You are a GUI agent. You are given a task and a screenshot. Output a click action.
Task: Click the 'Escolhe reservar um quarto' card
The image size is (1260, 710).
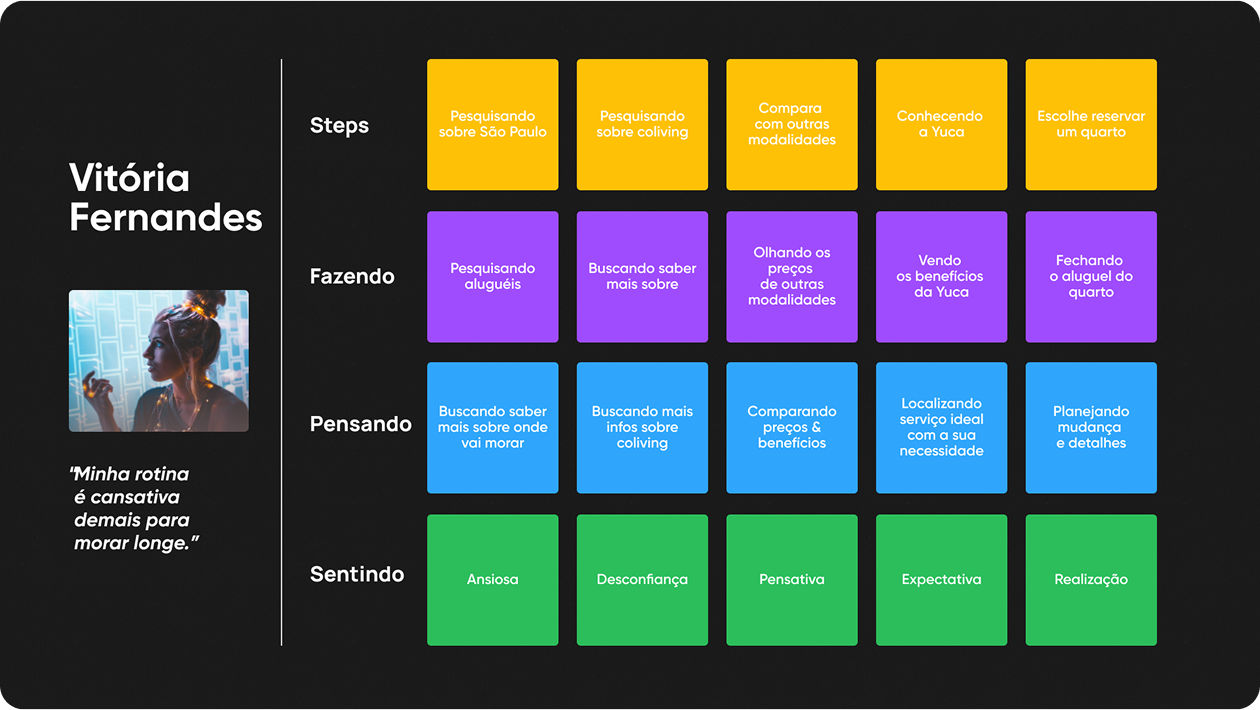tap(1091, 125)
